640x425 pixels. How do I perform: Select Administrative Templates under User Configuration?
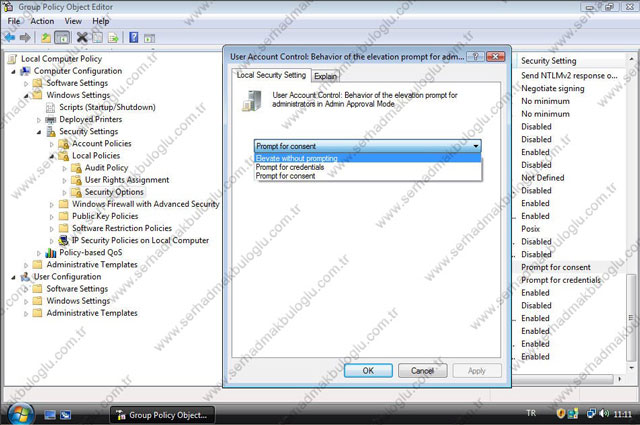(x=92, y=313)
